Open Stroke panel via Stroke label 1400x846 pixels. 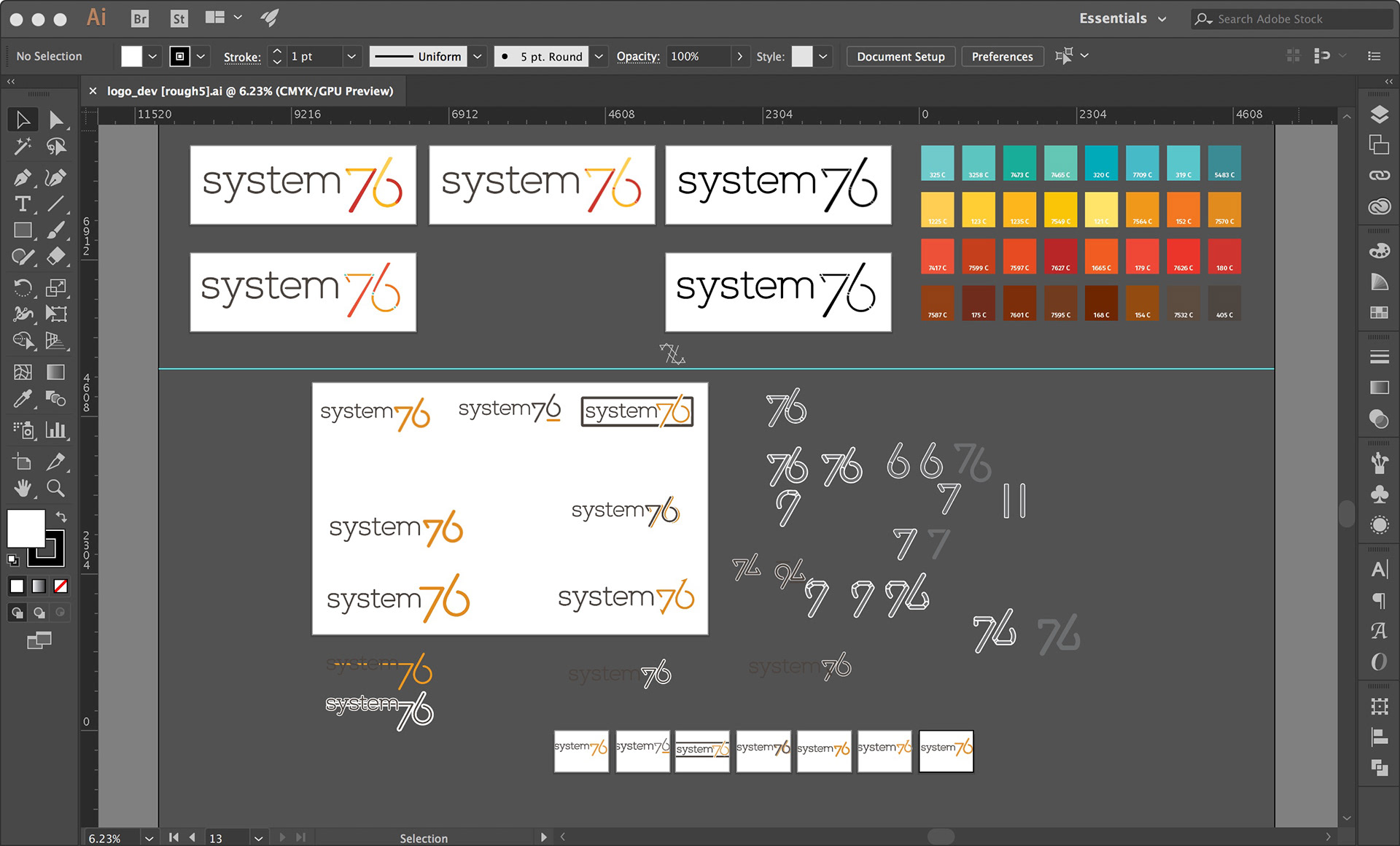(242, 57)
